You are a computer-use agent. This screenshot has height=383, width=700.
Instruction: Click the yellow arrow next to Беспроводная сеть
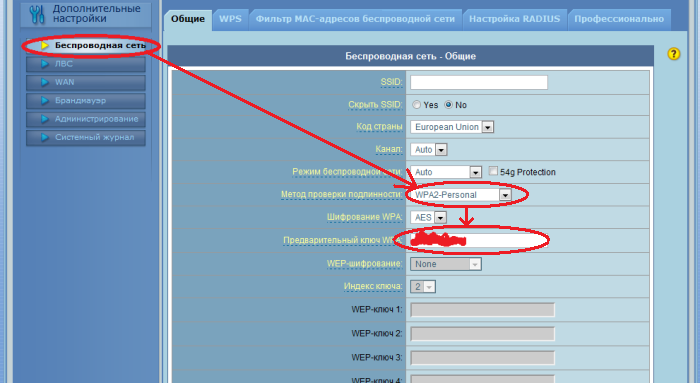(45, 46)
